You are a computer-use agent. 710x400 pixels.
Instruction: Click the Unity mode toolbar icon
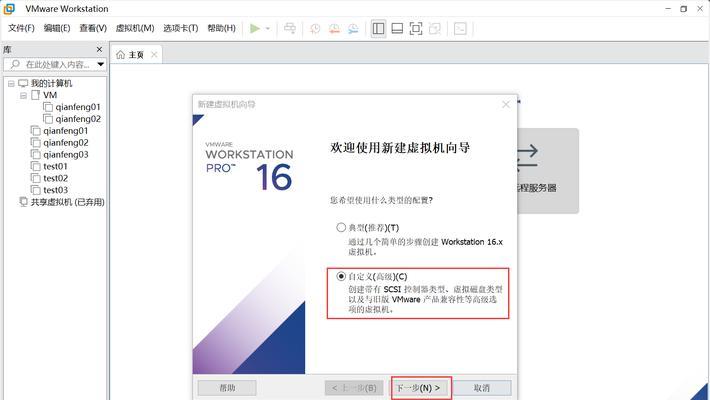[x=435, y=29]
